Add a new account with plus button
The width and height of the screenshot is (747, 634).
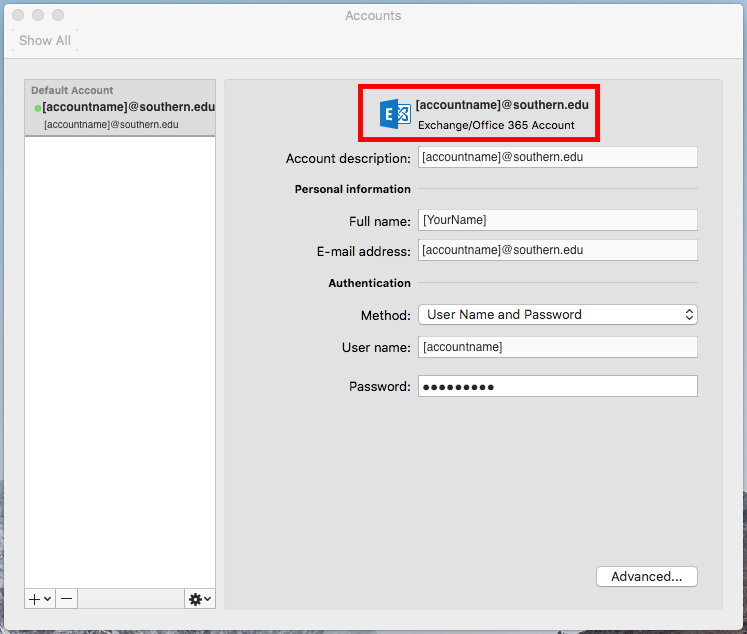tap(40, 598)
